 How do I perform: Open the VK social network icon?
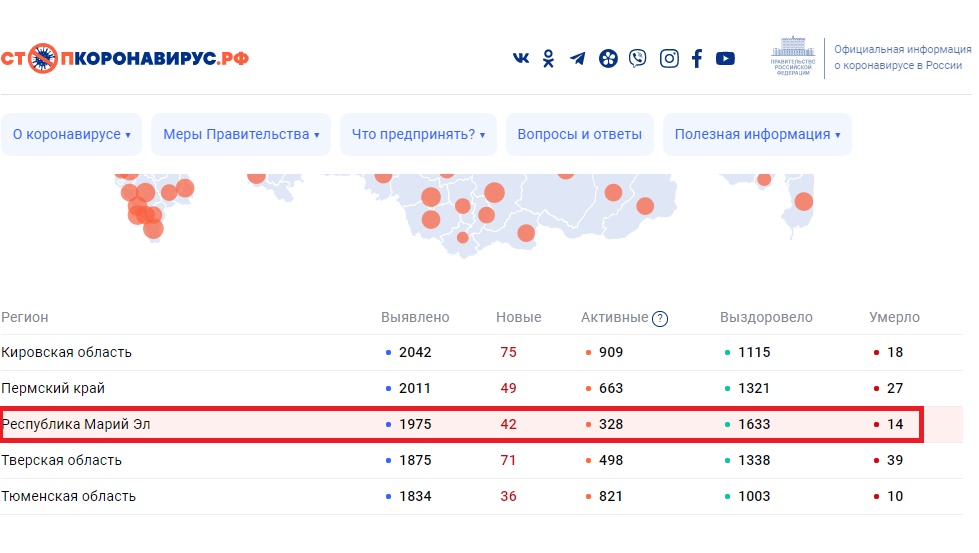click(x=521, y=59)
